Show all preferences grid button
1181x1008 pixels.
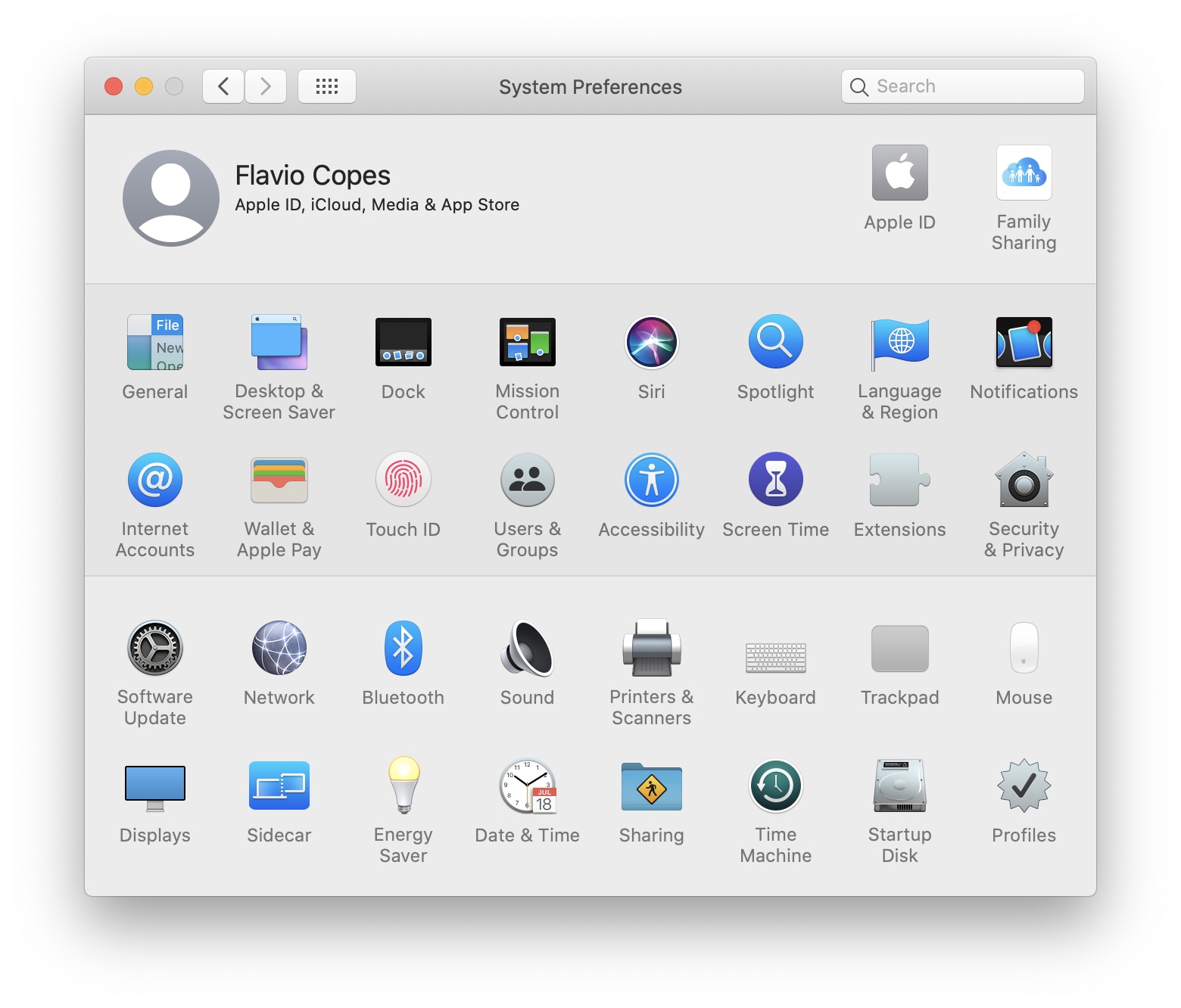coord(327,86)
